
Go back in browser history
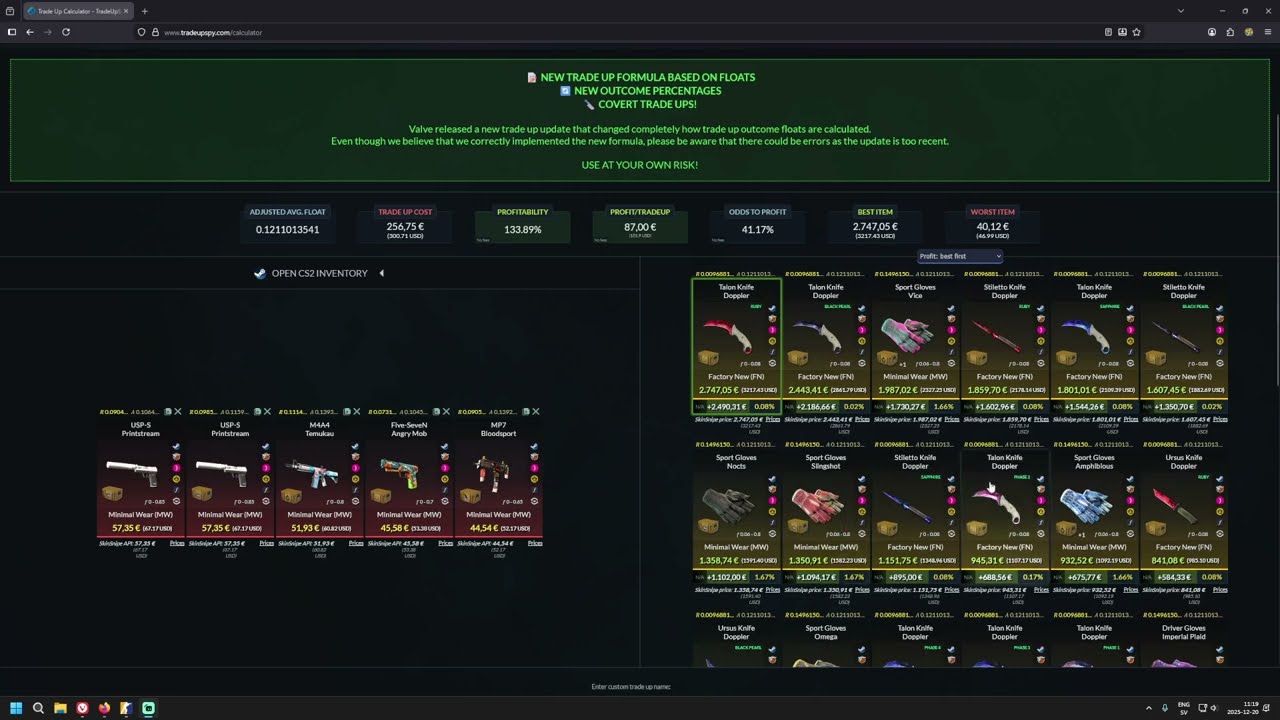tap(30, 32)
